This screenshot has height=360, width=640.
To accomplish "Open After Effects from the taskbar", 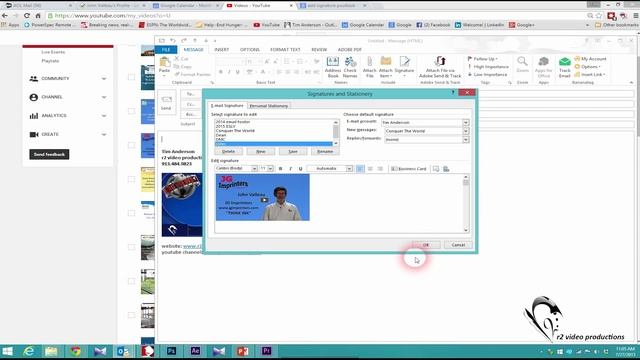I will (195, 351).
